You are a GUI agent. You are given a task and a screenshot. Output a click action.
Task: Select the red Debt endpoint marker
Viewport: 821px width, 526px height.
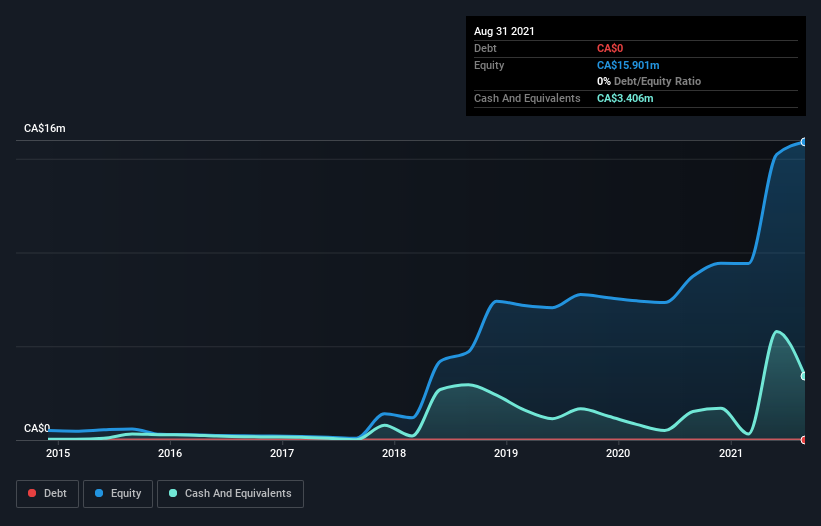(804, 440)
